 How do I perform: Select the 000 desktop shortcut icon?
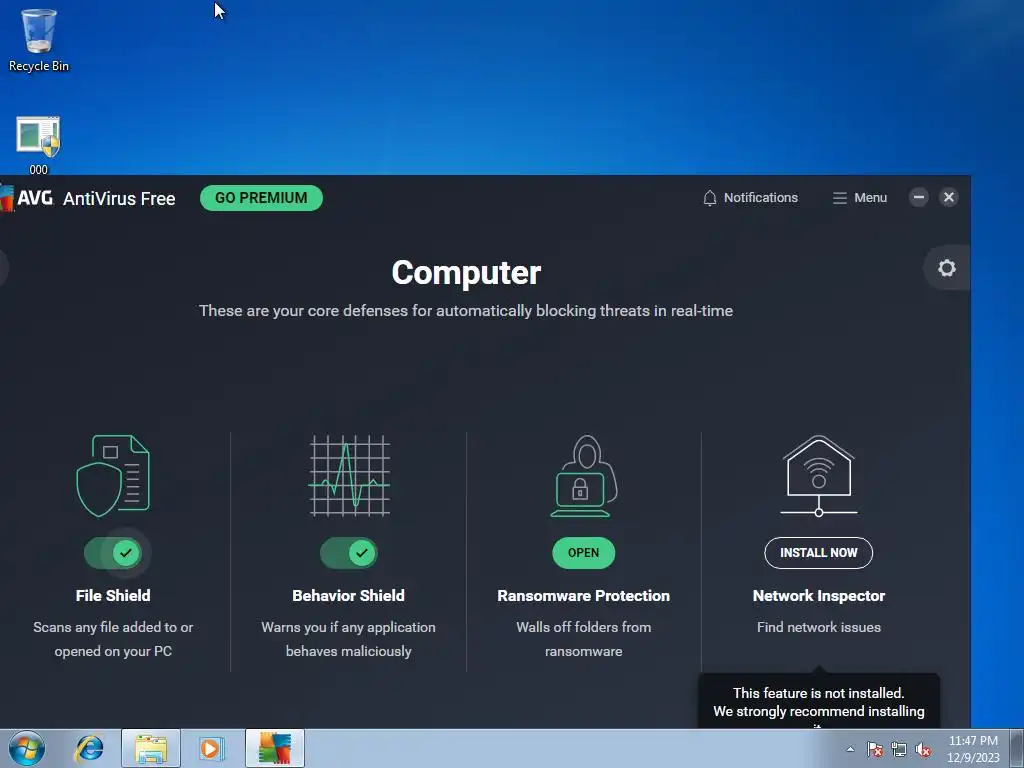click(x=38, y=145)
